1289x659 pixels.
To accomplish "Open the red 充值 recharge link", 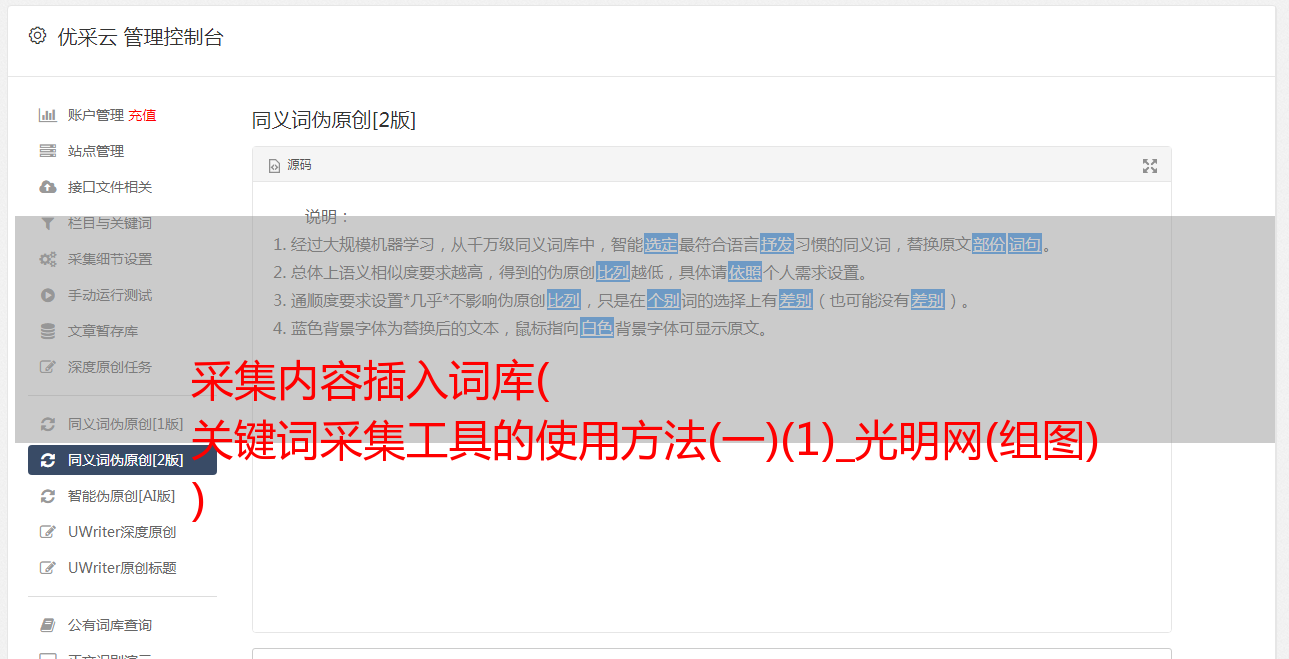I will [x=142, y=115].
